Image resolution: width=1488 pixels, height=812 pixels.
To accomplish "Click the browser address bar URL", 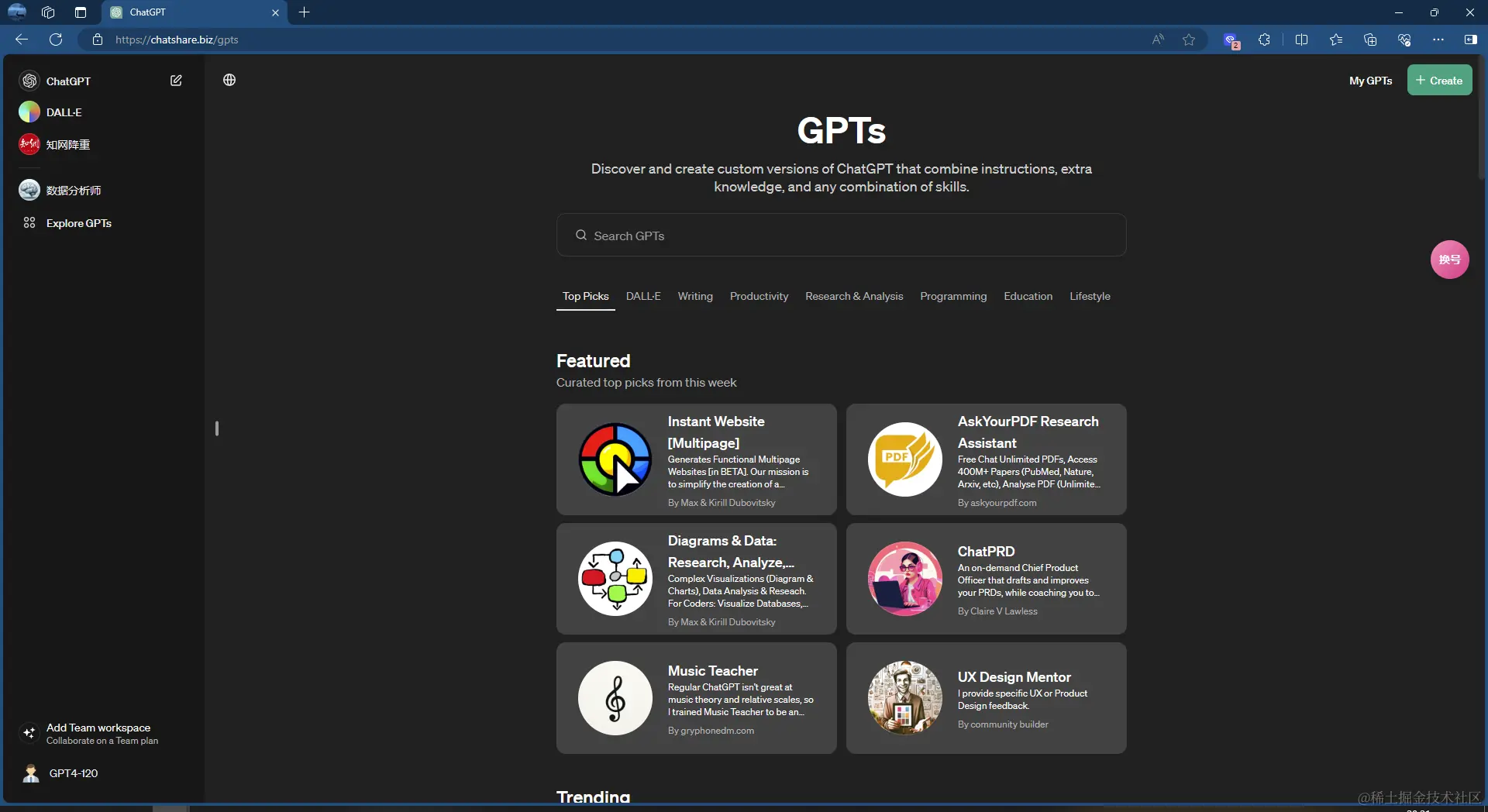I will point(177,40).
